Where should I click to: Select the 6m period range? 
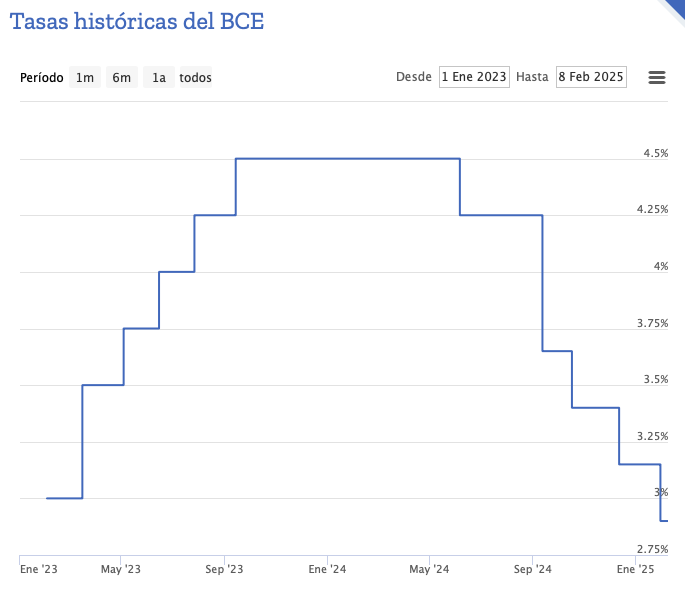(x=121, y=77)
